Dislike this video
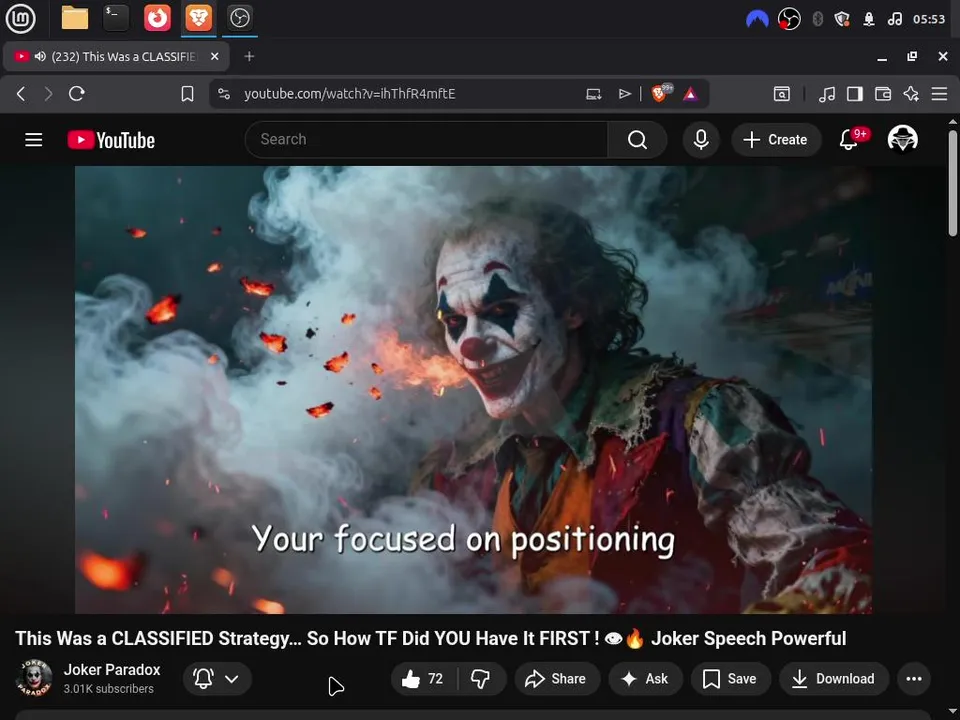Viewport: 960px width, 720px height. coord(481,678)
